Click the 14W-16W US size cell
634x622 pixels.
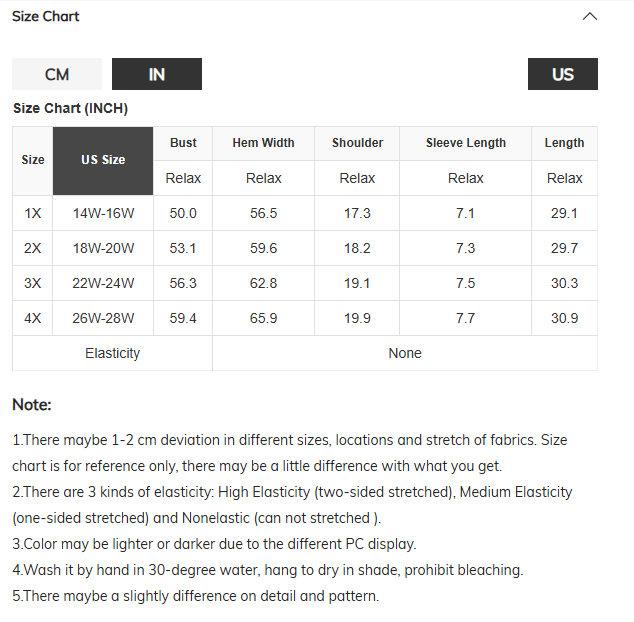click(x=103, y=213)
